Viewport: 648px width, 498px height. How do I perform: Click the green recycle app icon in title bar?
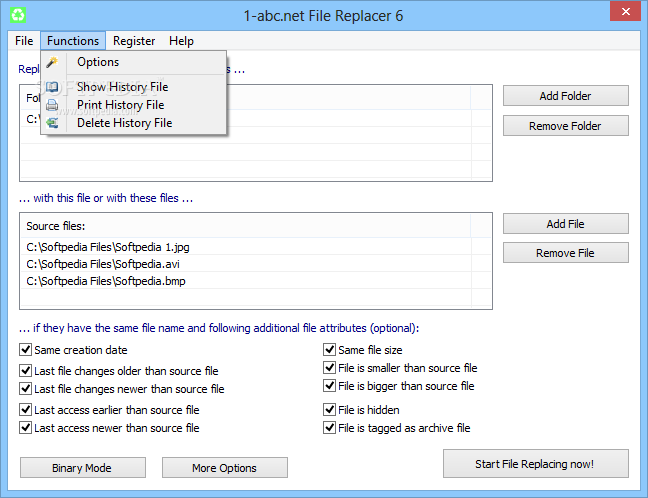(x=18, y=15)
